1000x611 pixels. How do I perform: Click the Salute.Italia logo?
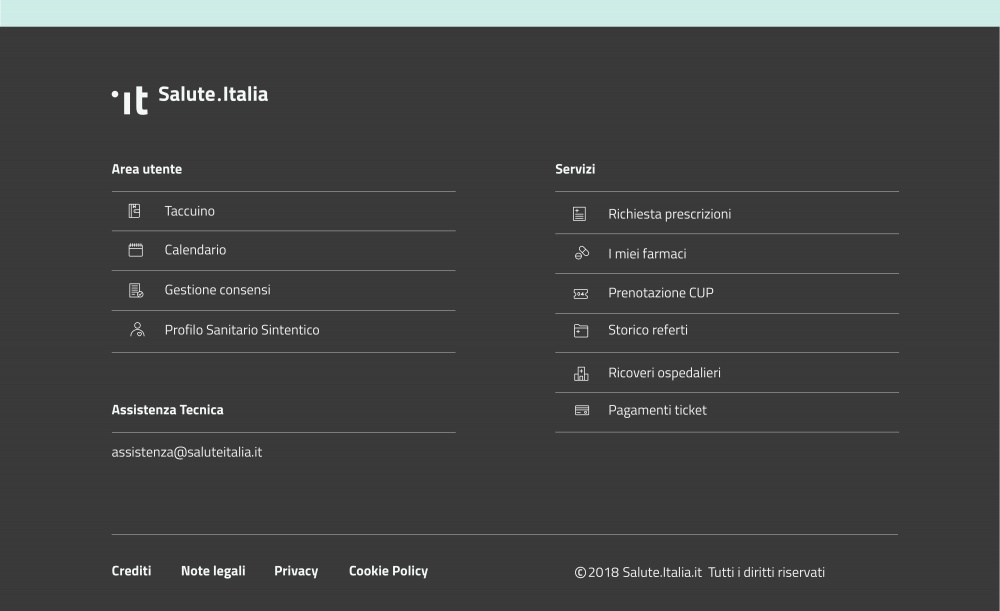pos(190,96)
